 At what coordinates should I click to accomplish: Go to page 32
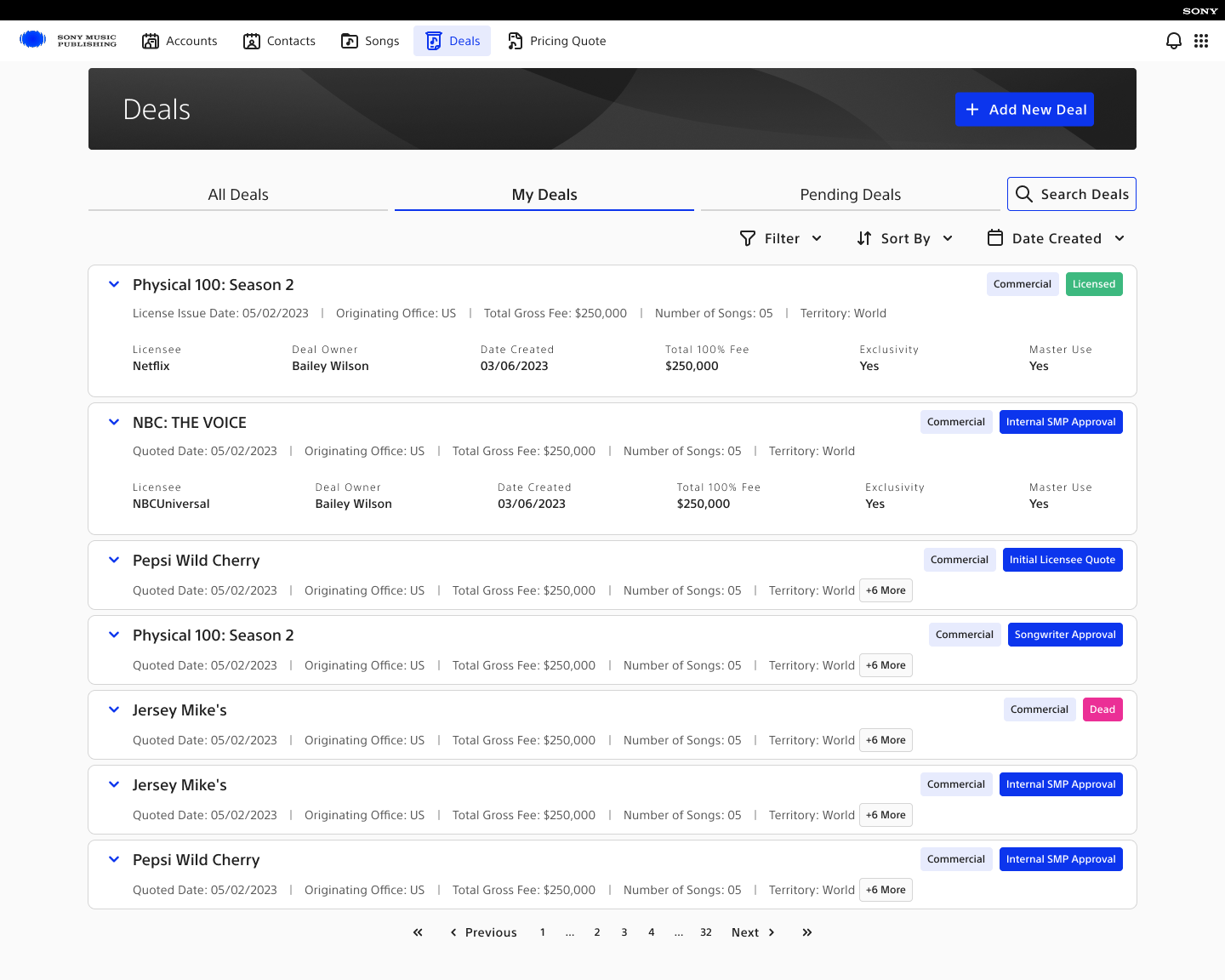(x=706, y=932)
